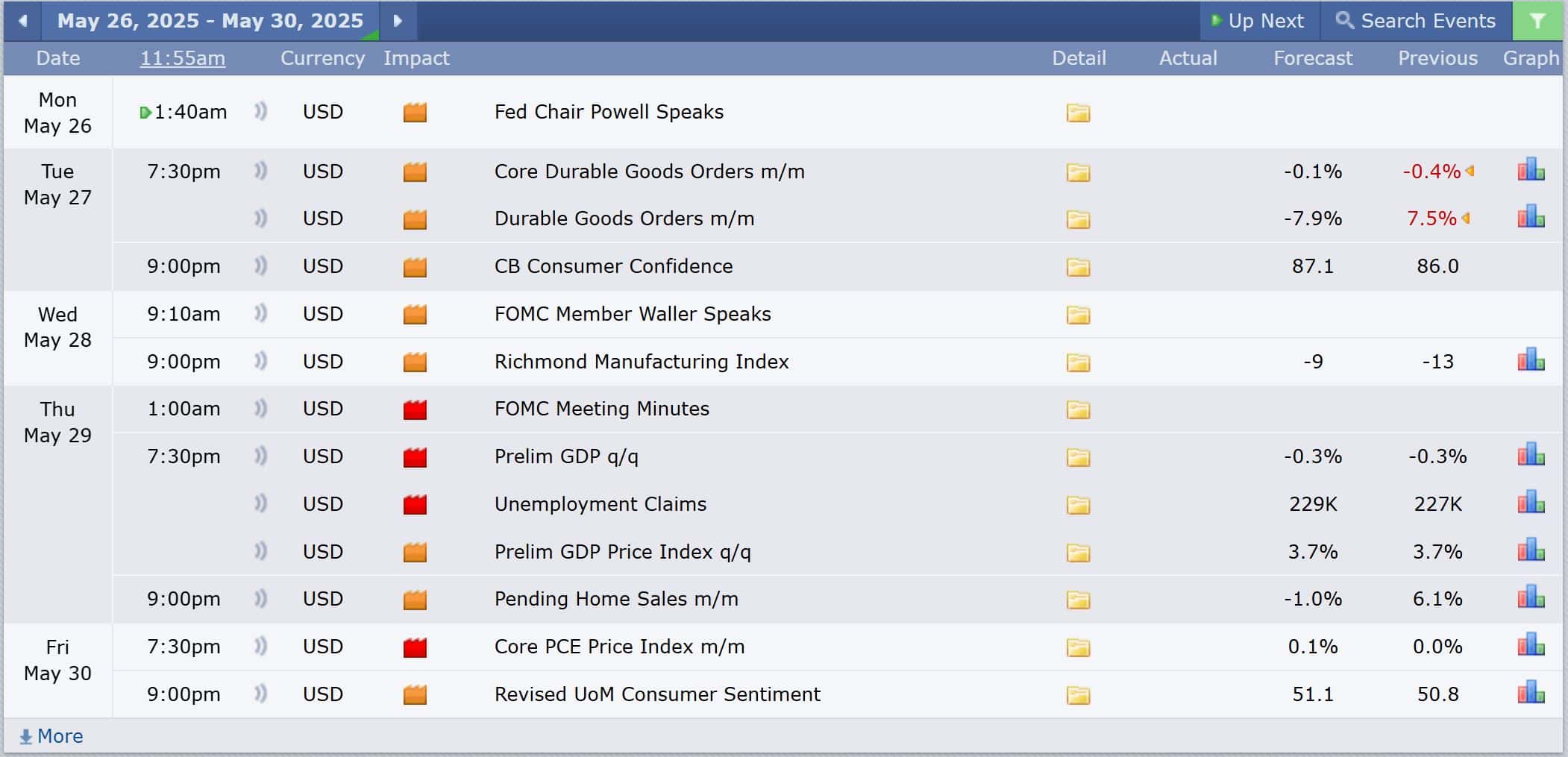
Task: Show graph for Durable Goods Orders m/m
Action: coord(1531,216)
